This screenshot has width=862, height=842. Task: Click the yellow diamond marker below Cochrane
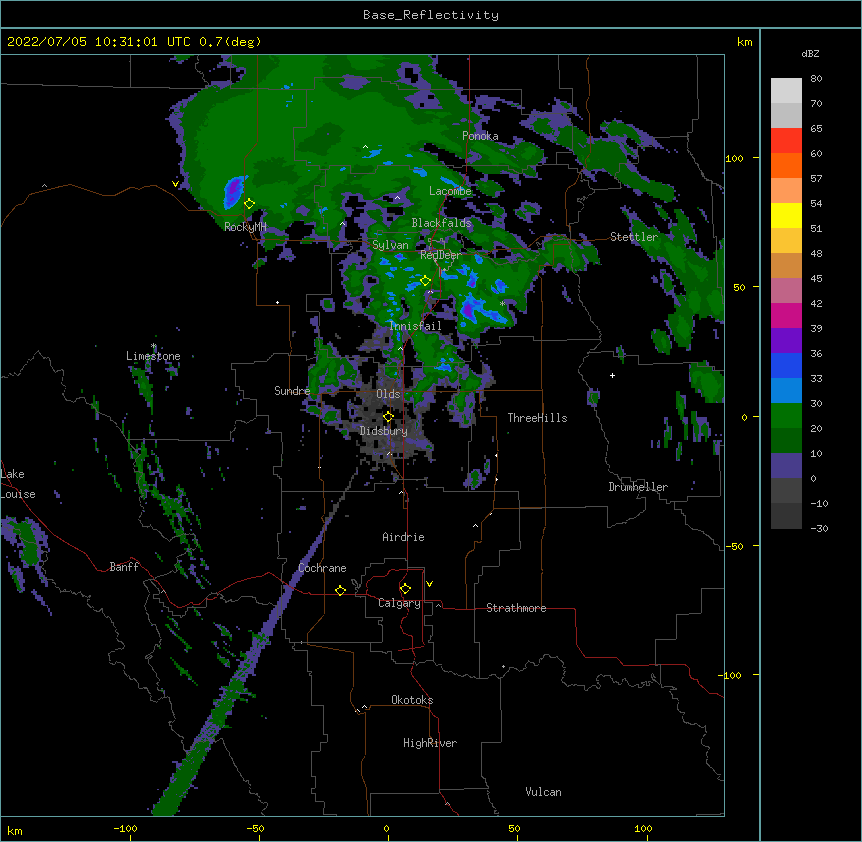point(340,590)
